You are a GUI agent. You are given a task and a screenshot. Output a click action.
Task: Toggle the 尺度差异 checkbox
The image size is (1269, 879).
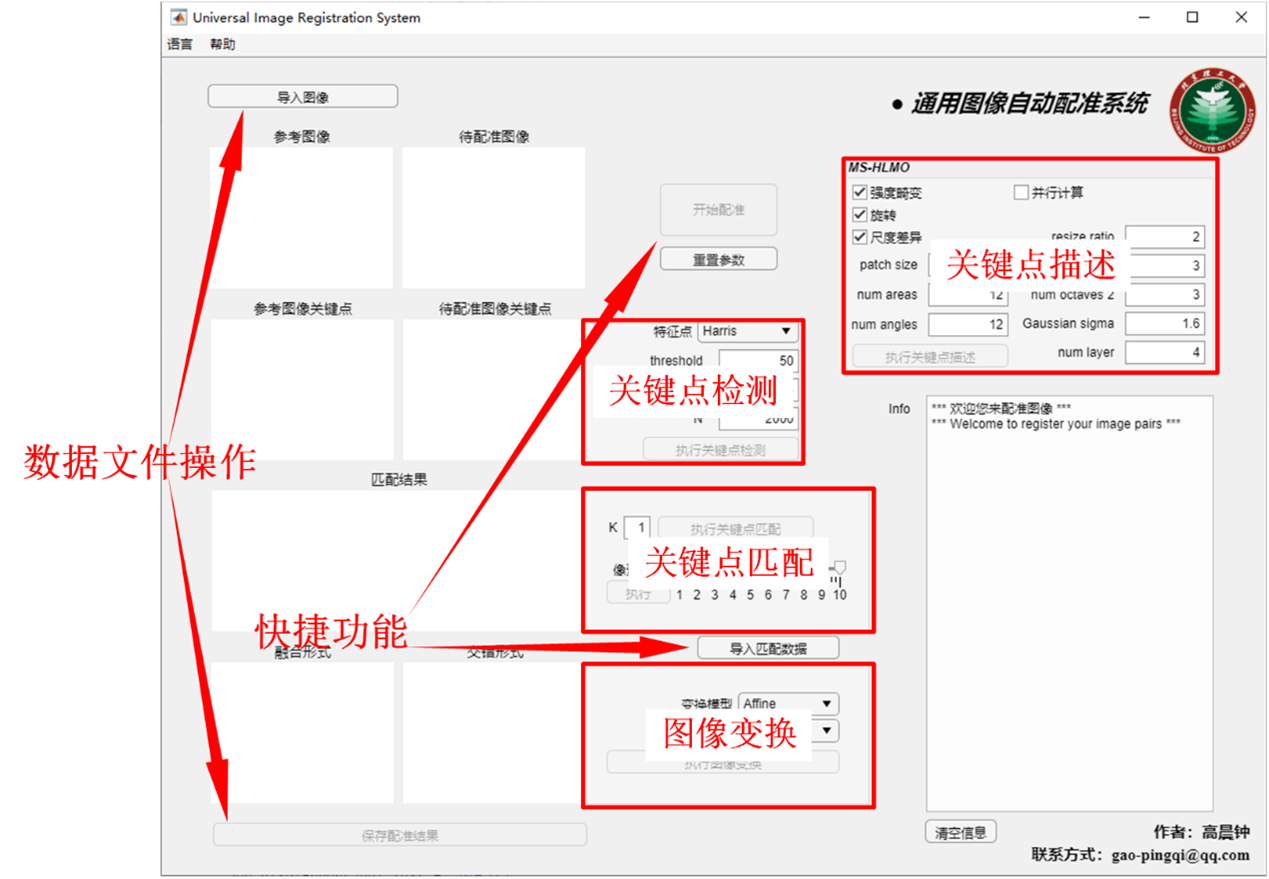[859, 237]
